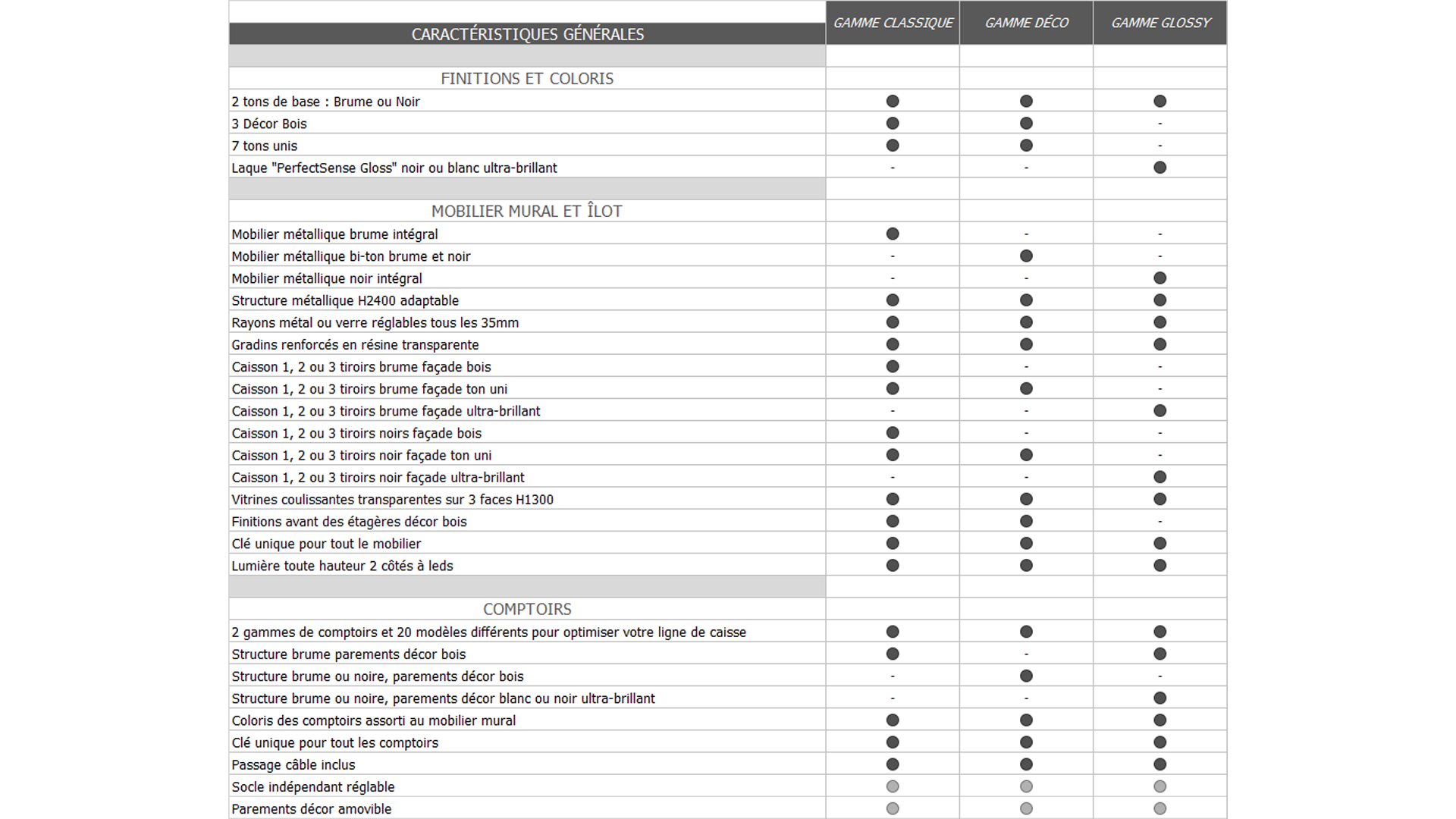Click Classique dot for 'brume façade bois' caisson
1456x819 pixels.
[x=893, y=366]
